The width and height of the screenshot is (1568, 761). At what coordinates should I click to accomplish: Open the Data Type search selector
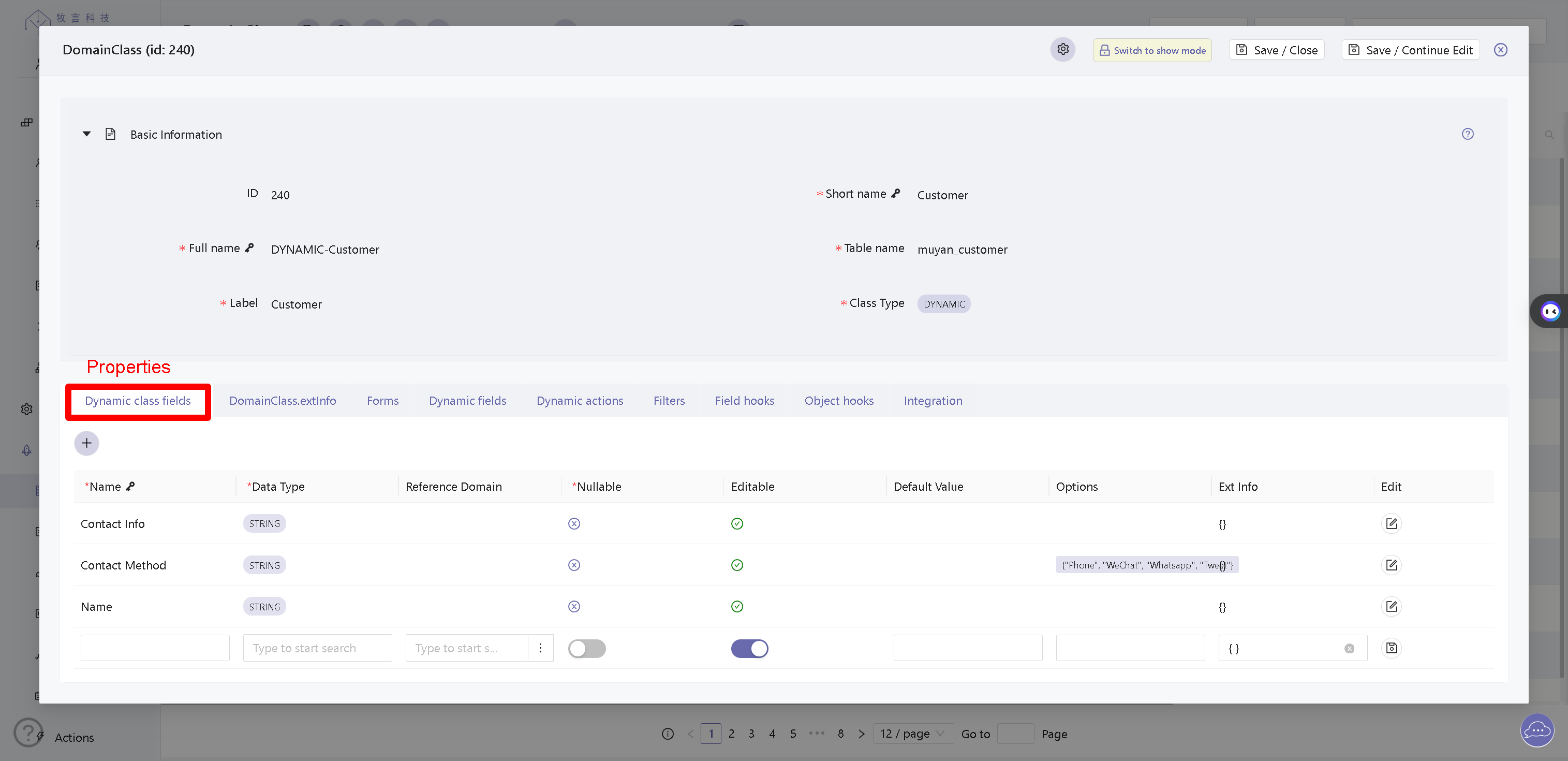pos(317,648)
